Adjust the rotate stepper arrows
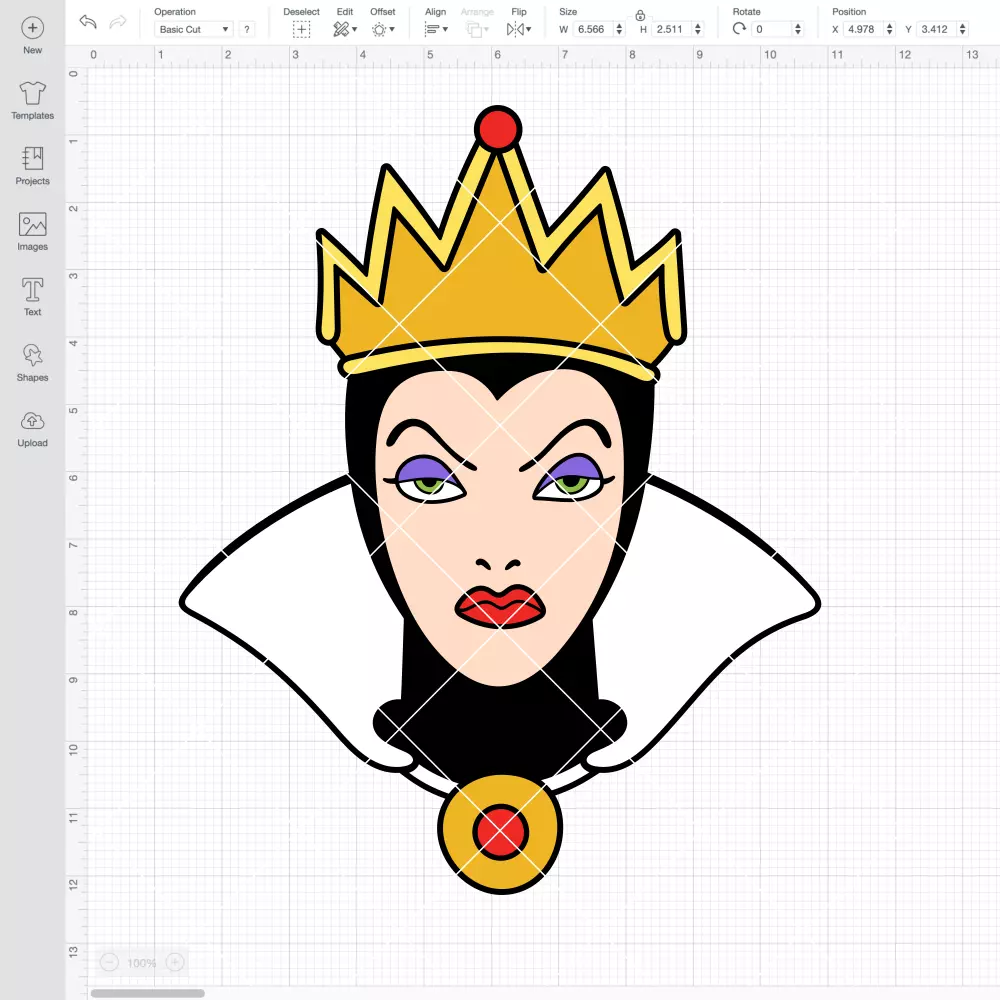 tap(798, 29)
